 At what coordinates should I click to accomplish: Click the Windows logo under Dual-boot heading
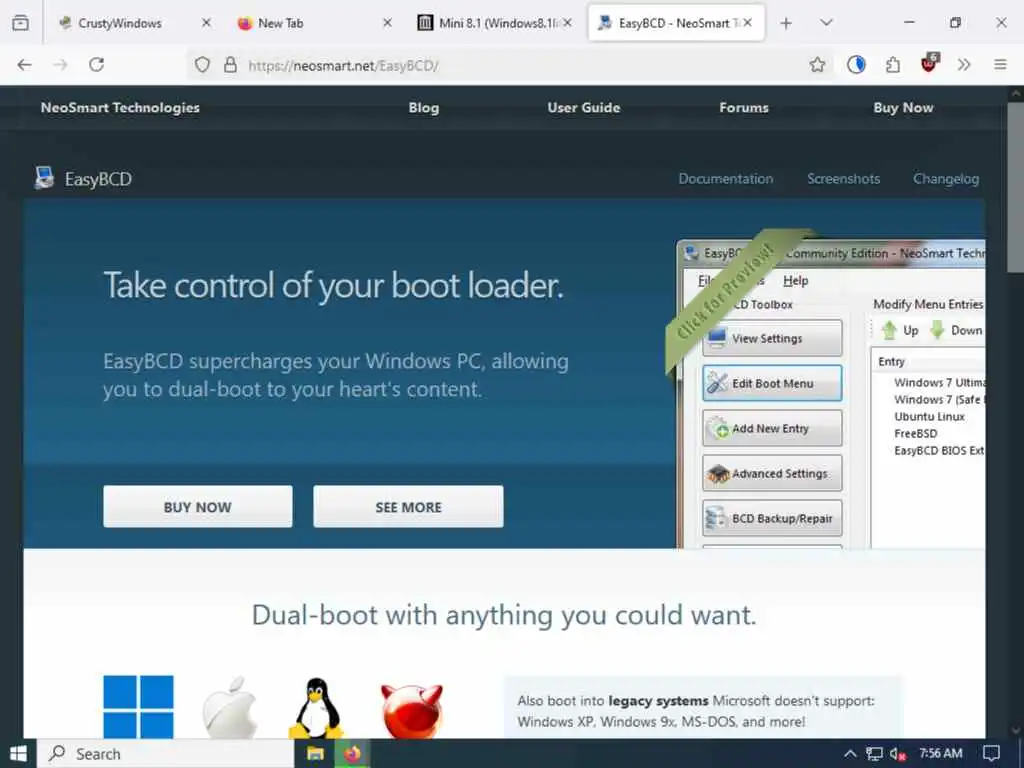138,707
